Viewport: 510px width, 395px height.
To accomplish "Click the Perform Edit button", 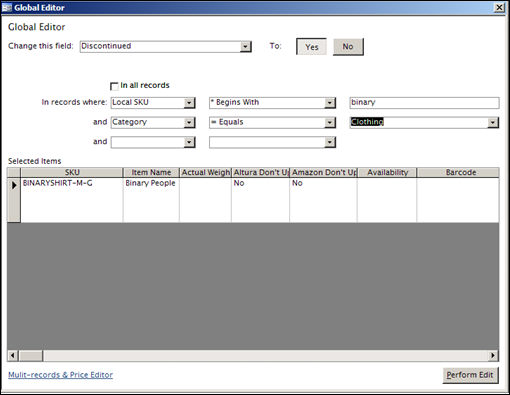I will [x=470, y=375].
